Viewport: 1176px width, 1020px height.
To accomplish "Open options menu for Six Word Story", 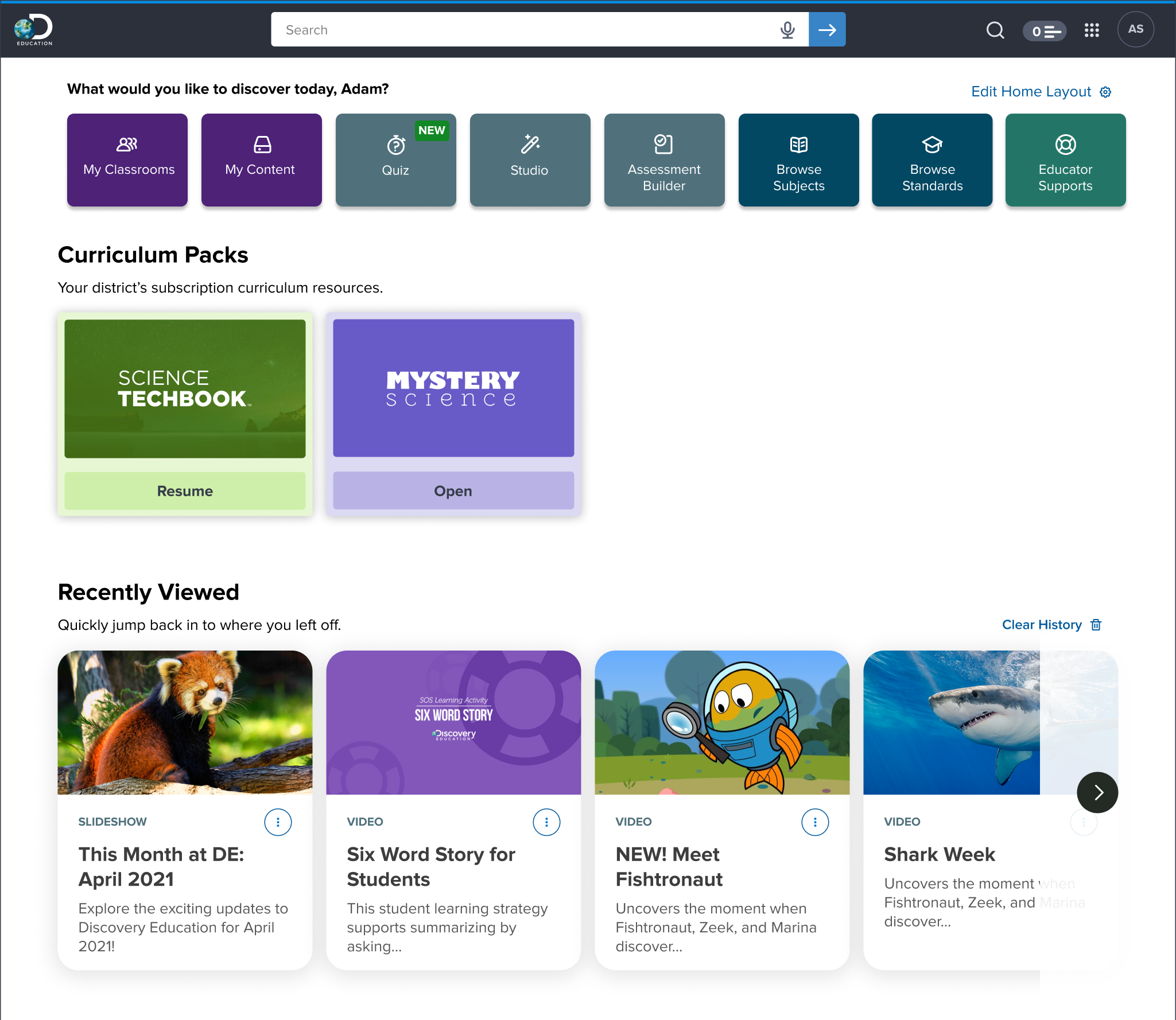I will click(546, 823).
